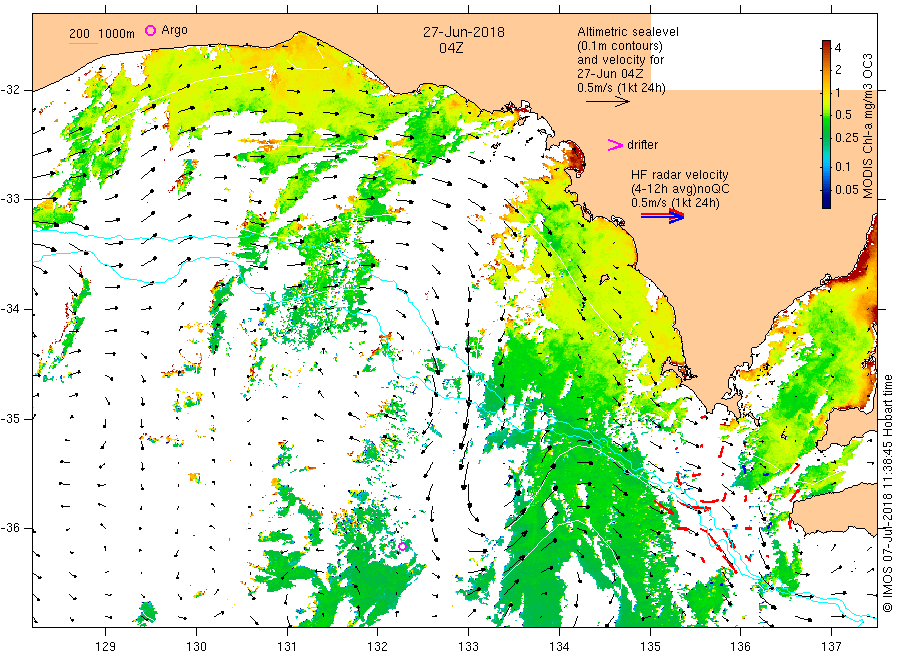This screenshot has width=900, height=660.
Task: Click the latitude label -36
Action: coord(11,528)
